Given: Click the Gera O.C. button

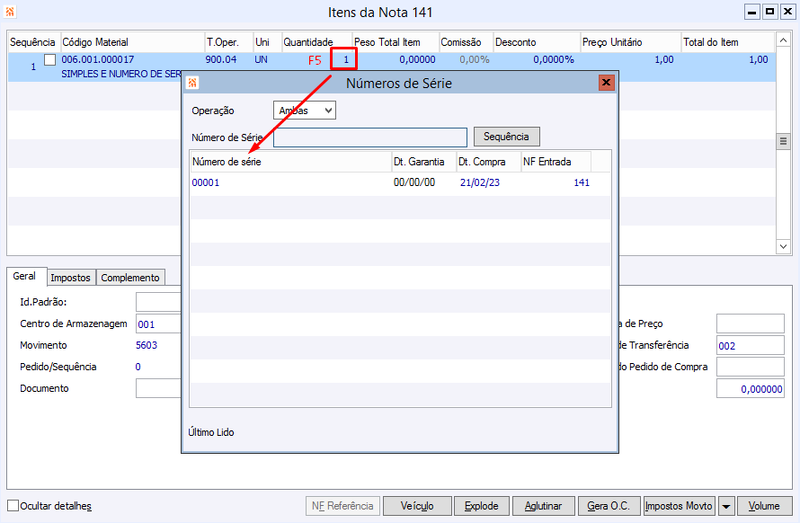Looking at the screenshot, I should [609, 506].
